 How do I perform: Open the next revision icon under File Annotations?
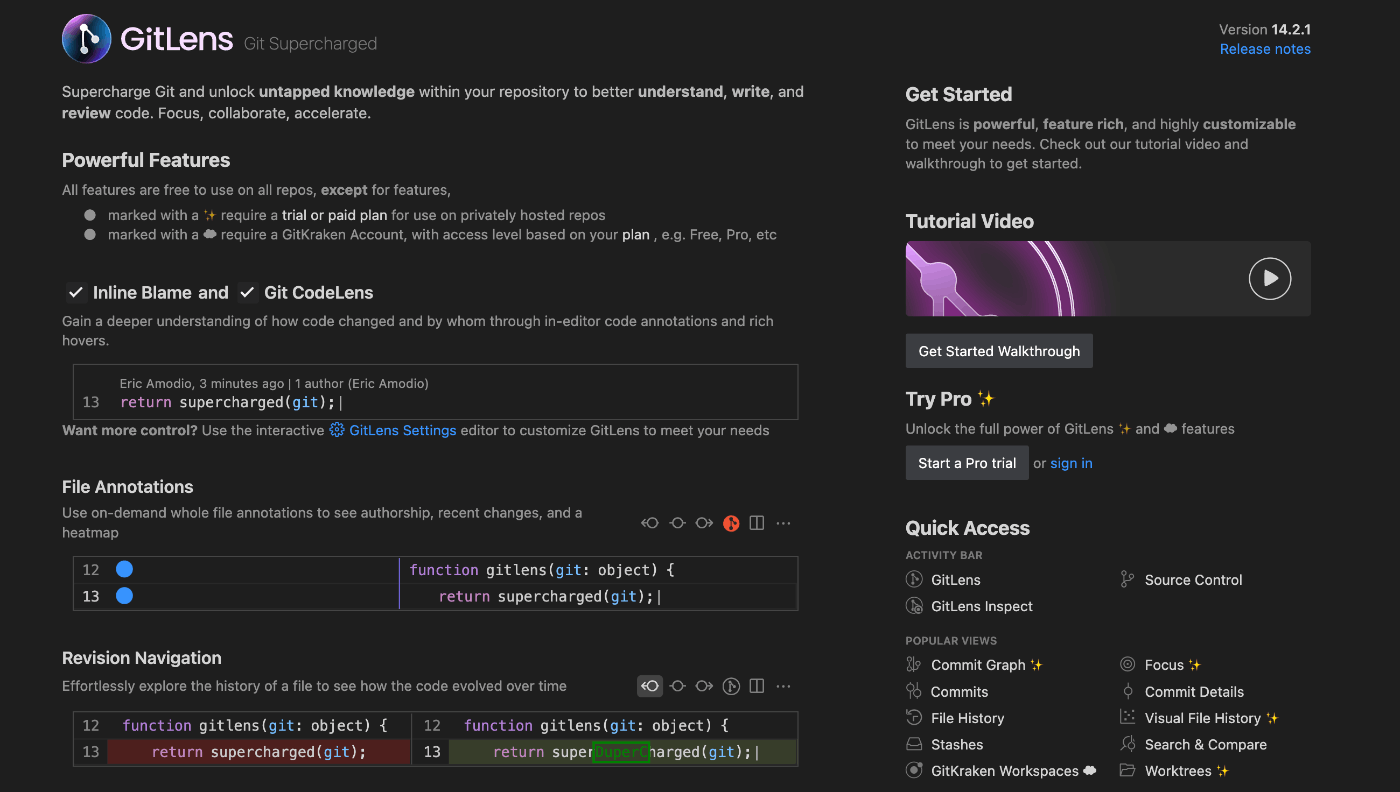(704, 523)
